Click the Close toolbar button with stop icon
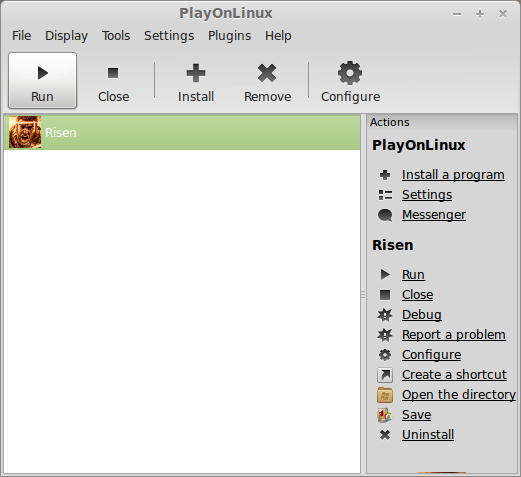Viewport: 521px width, 477px height. pyautogui.click(x=113, y=83)
